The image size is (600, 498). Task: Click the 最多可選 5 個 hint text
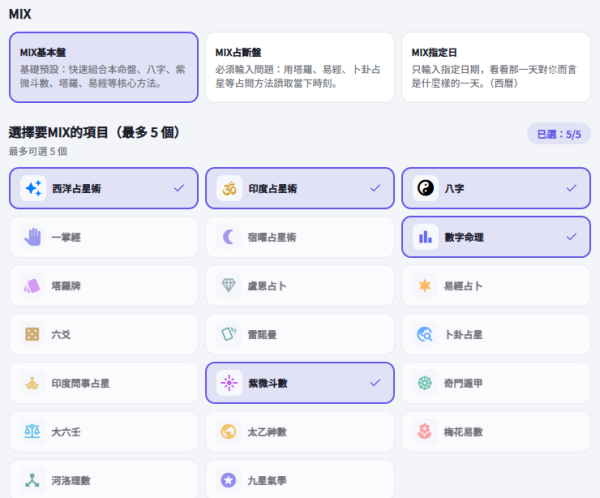pos(38,152)
